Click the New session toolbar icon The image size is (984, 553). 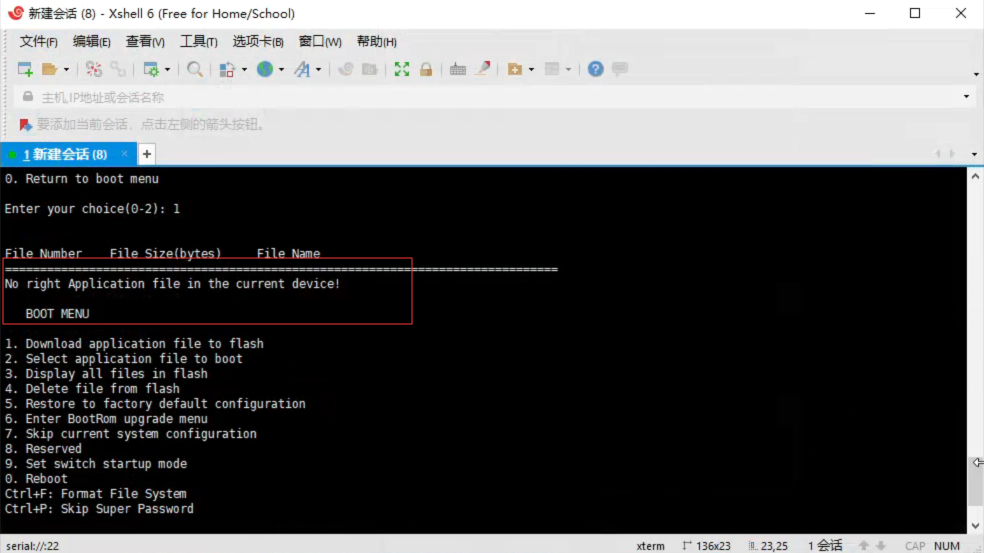tap(25, 69)
